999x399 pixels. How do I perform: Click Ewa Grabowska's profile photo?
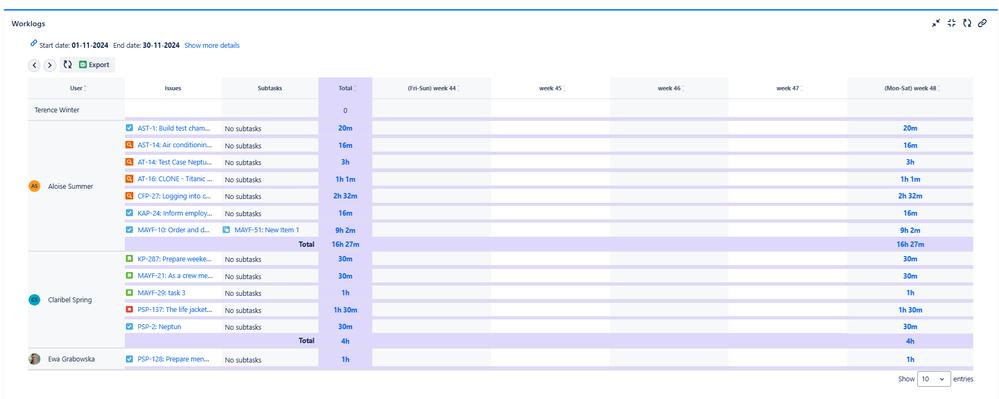34,359
